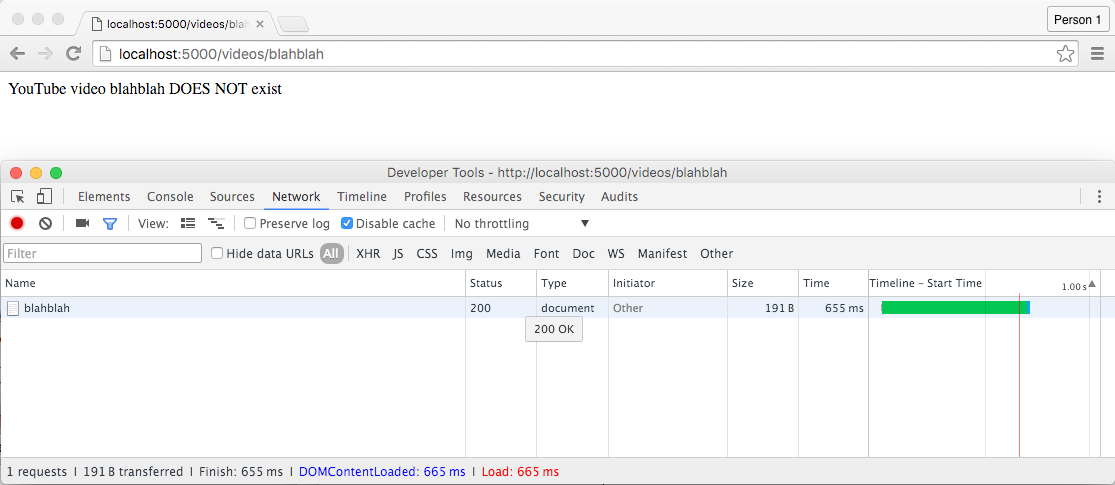Open Timeline – Start Time column dropdown
This screenshot has height=485, width=1115.
pyautogui.click(x=925, y=283)
